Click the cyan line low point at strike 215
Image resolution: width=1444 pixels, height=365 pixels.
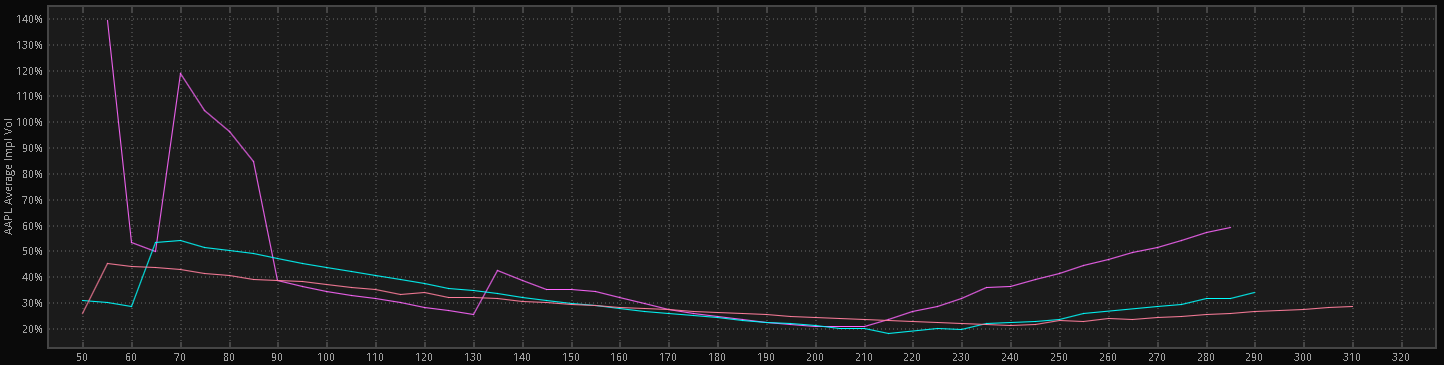[888, 333]
